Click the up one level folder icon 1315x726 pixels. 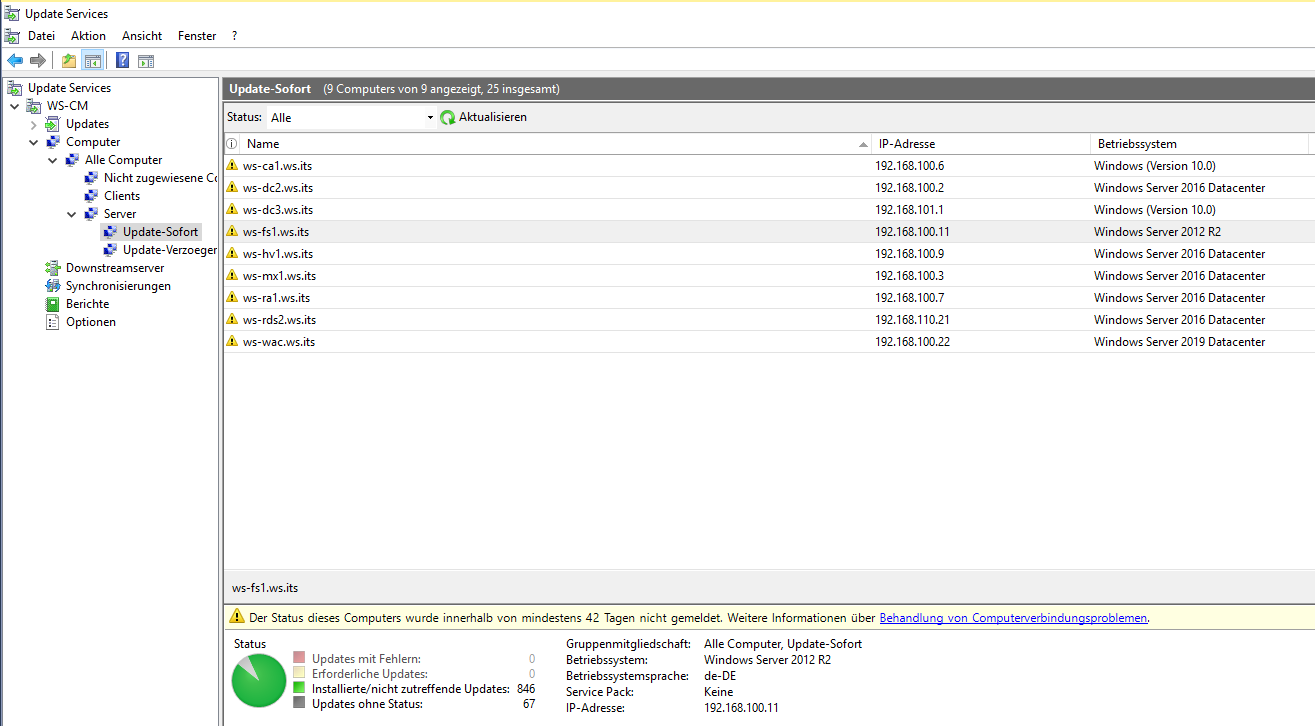pyautogui.click(x=69, y=61)
